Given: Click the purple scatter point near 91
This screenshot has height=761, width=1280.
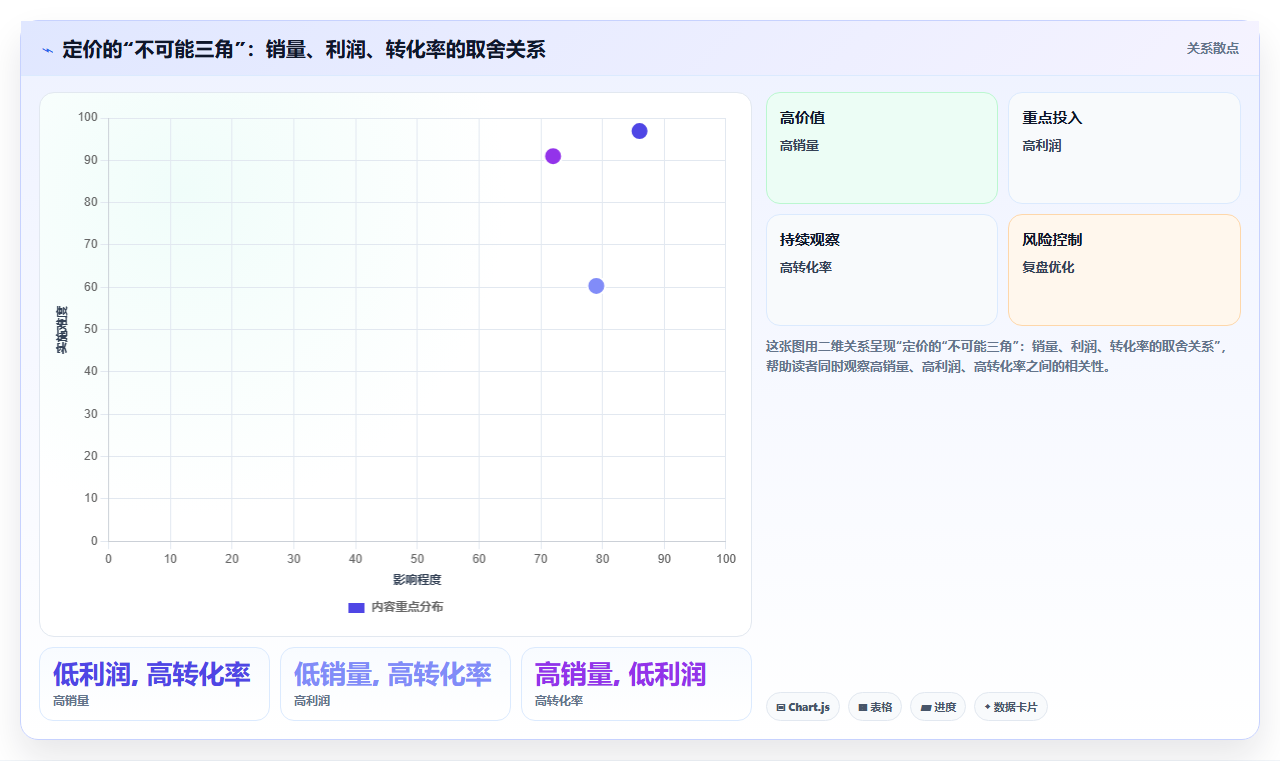Looking at the screenshot, I should coord(553,156).
